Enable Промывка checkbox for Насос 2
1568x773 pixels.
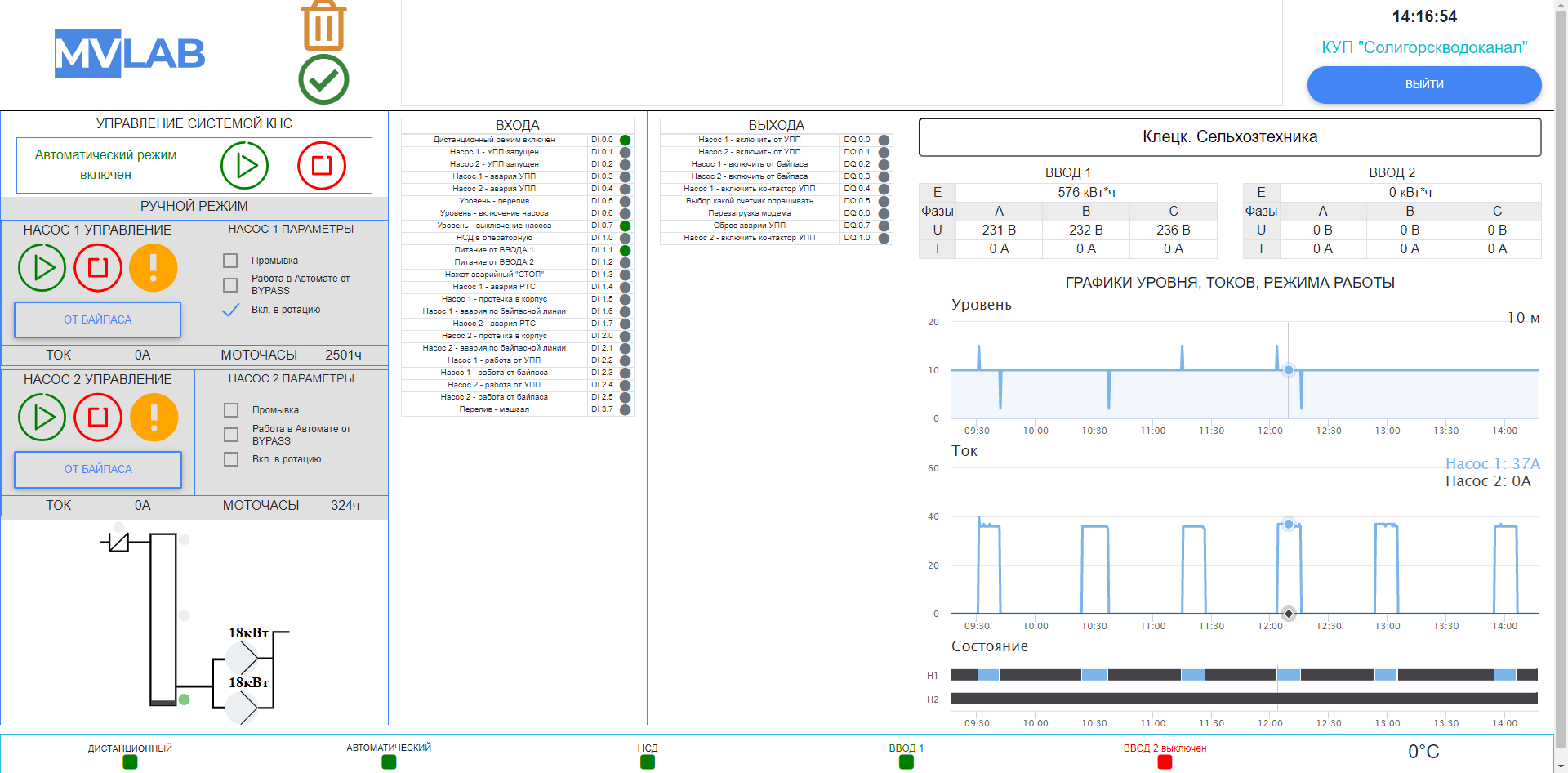click(x=231, y=410)
